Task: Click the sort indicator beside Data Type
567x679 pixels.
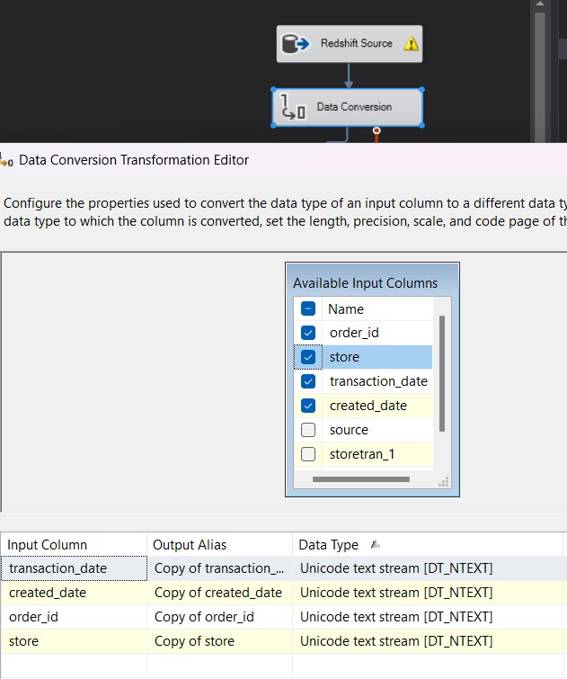Action: pyautogui.click(x=375, y=545)
